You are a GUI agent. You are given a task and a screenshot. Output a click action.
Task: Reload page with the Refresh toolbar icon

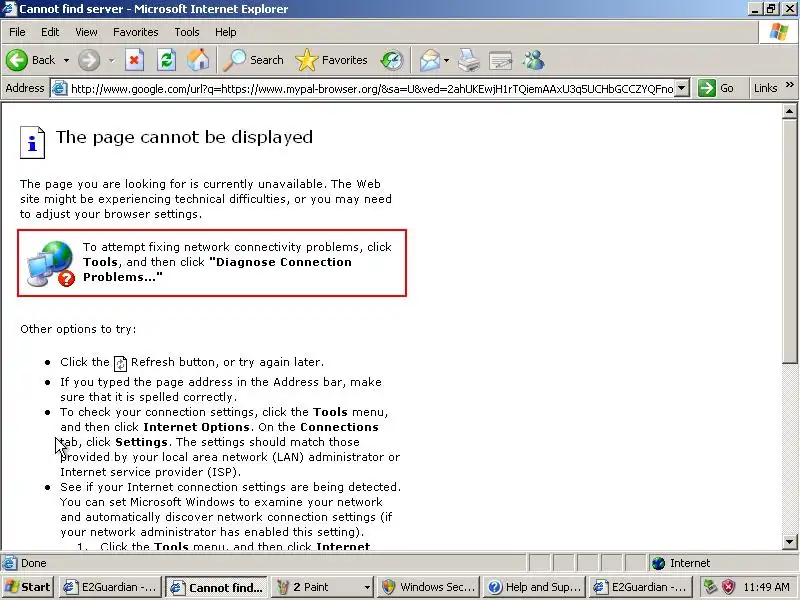click(166, 60)
